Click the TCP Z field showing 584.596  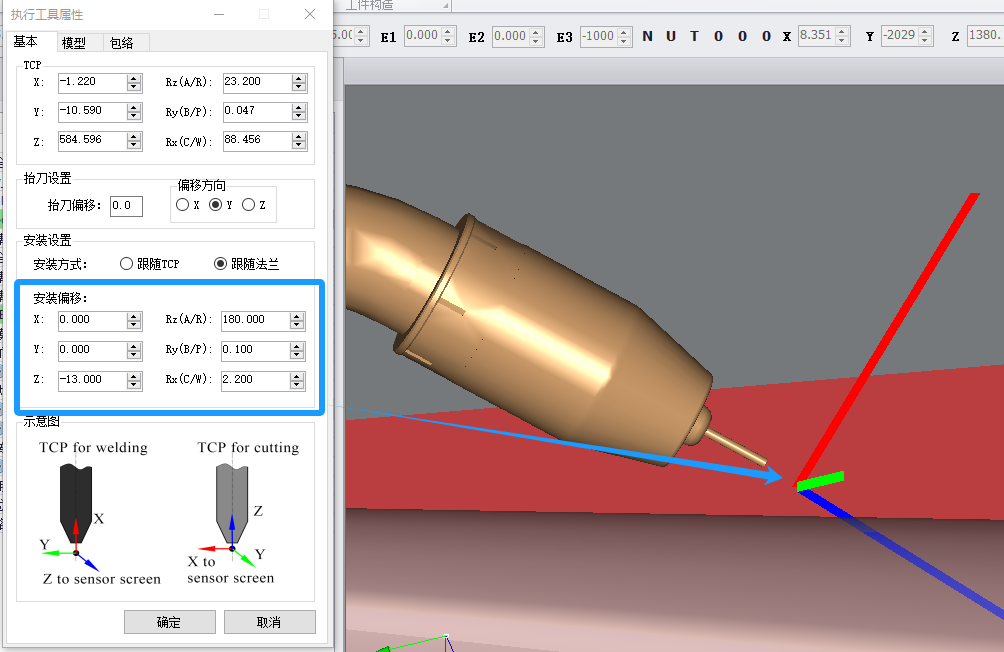(x=92, y=140)
